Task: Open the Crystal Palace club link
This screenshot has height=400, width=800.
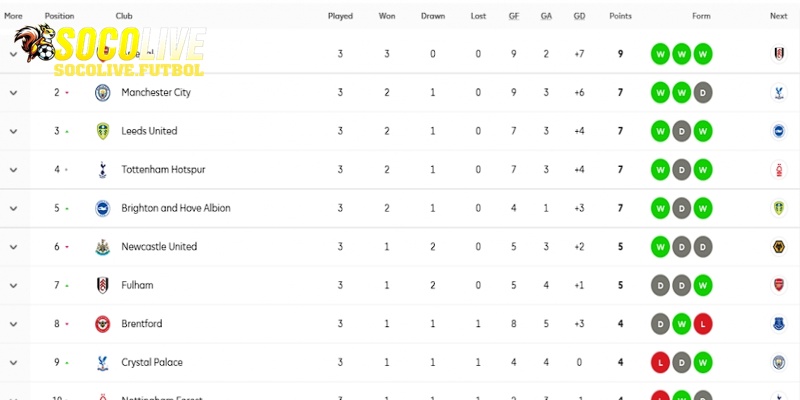Action: 152,362
